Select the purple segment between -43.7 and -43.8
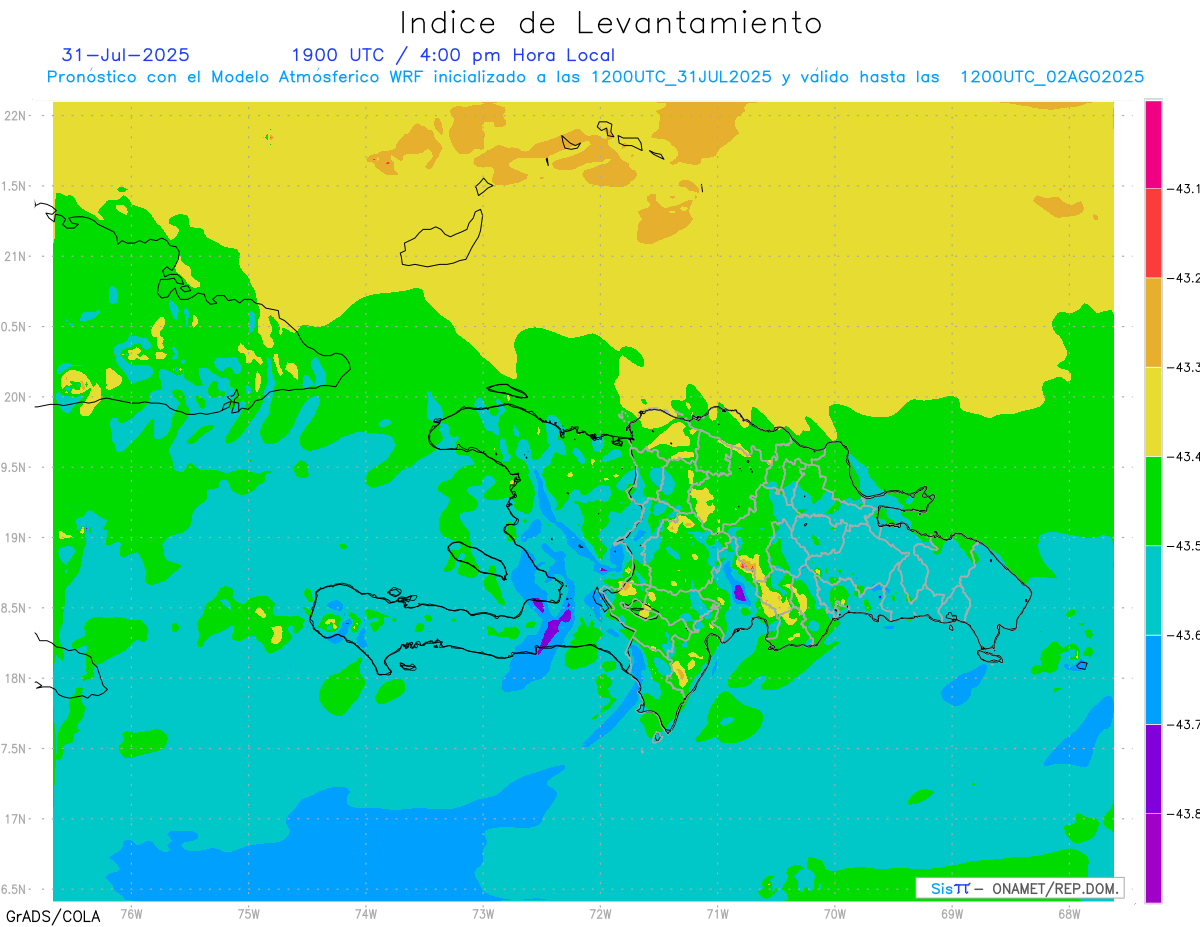Viewport: 1200px width, 927px height. tap(1153, 768)
